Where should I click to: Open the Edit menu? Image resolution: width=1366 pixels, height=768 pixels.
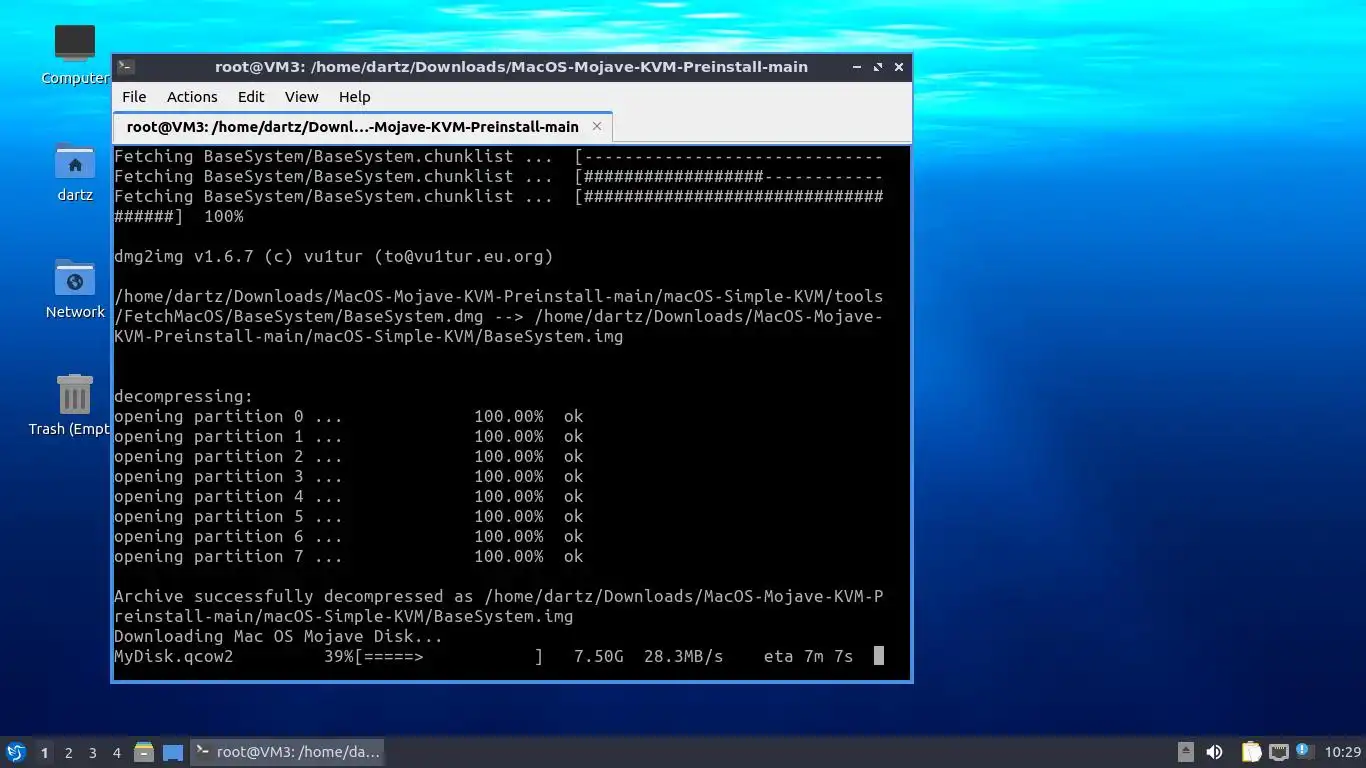(251, 97)
